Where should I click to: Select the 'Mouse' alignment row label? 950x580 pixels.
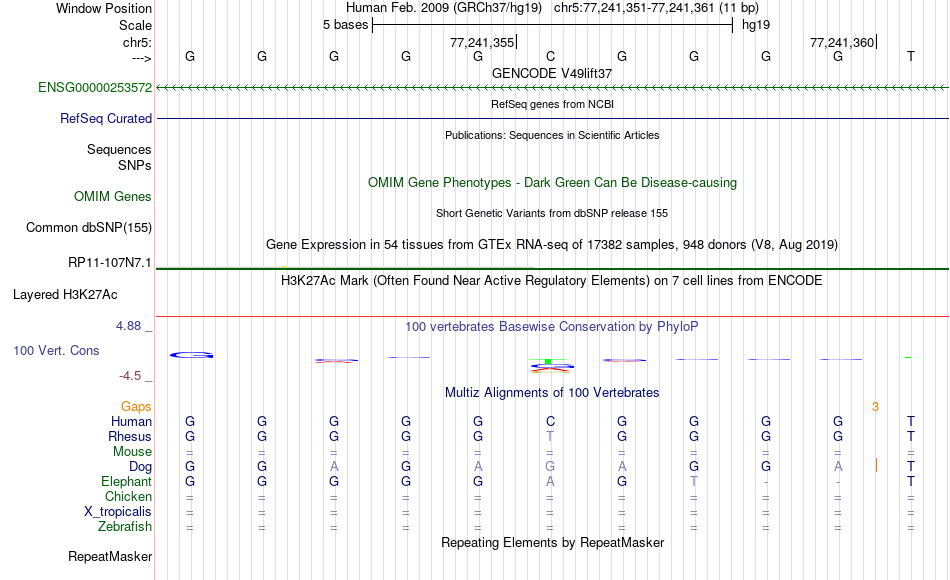click(132, 452)
